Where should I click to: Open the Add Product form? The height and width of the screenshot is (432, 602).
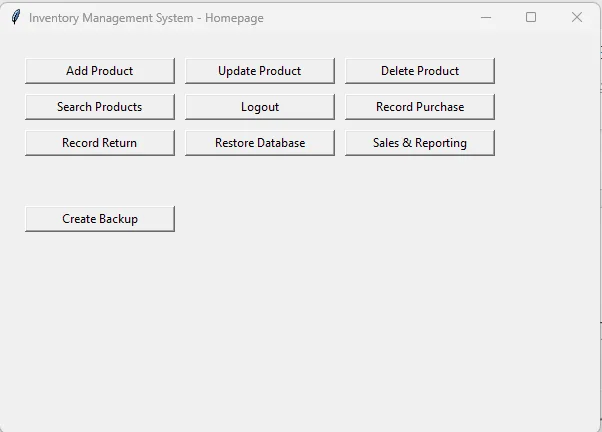pos(100,71)
